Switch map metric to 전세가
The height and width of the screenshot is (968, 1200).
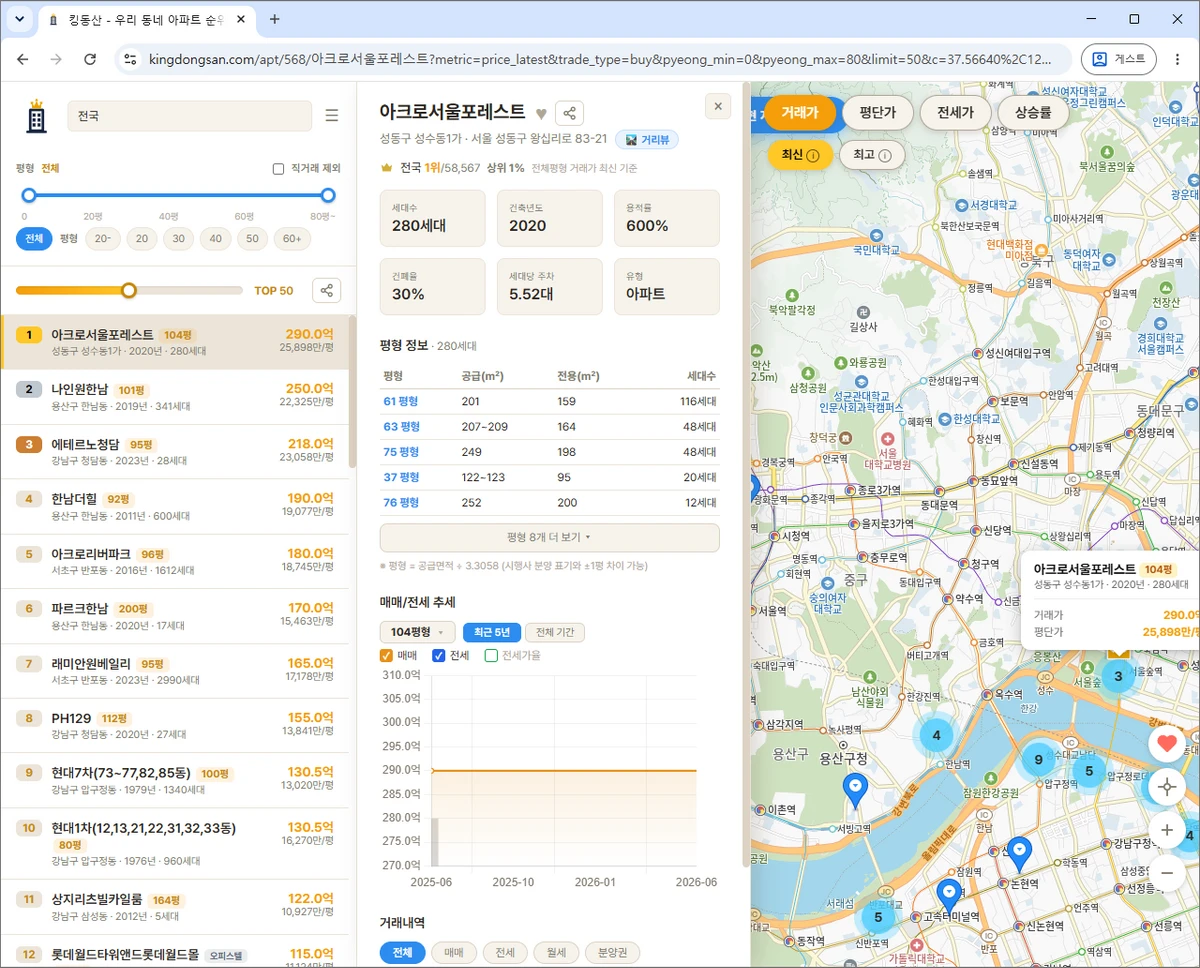(955, 113)
